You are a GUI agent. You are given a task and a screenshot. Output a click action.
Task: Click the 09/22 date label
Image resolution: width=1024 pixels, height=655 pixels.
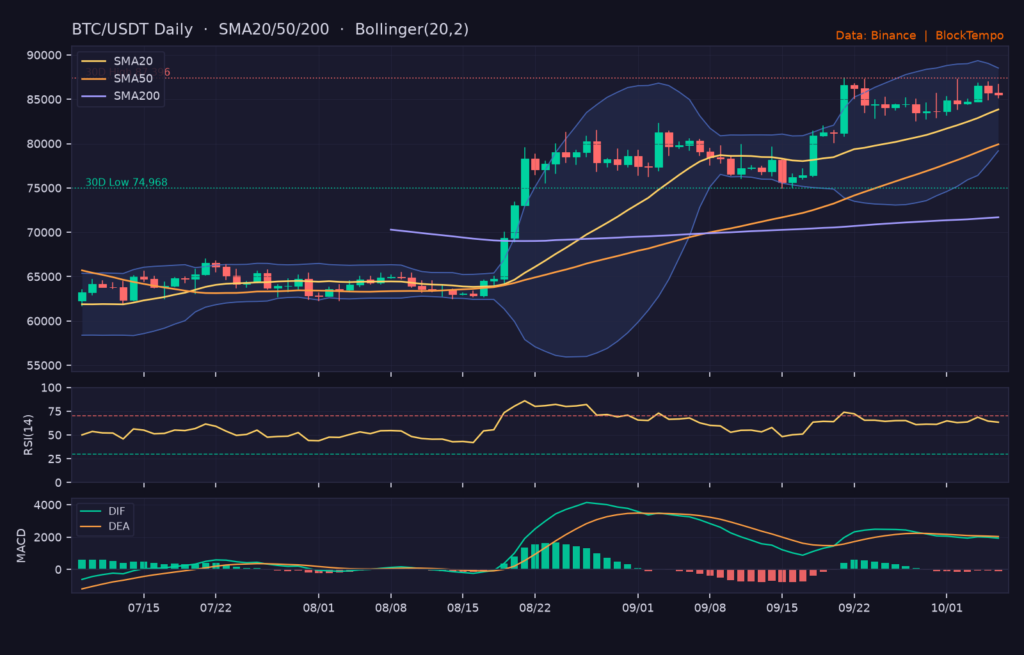854,608
